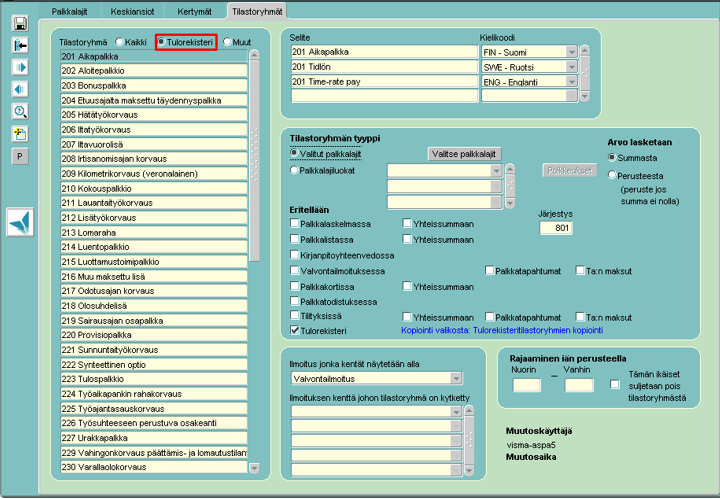Screen dimensions: 720x499
Task: Select row 227 Urakkapalkka
Action: pos(154,437)
